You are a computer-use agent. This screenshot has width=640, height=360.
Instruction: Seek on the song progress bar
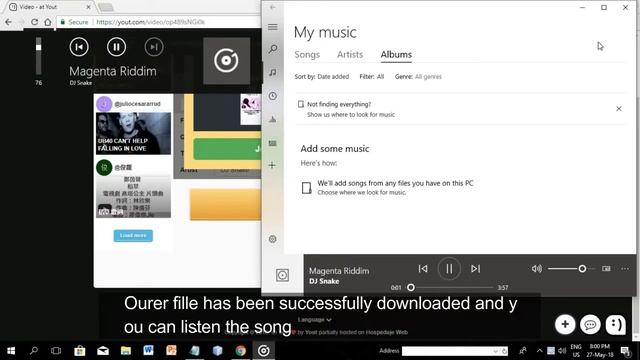pos(451,287)
